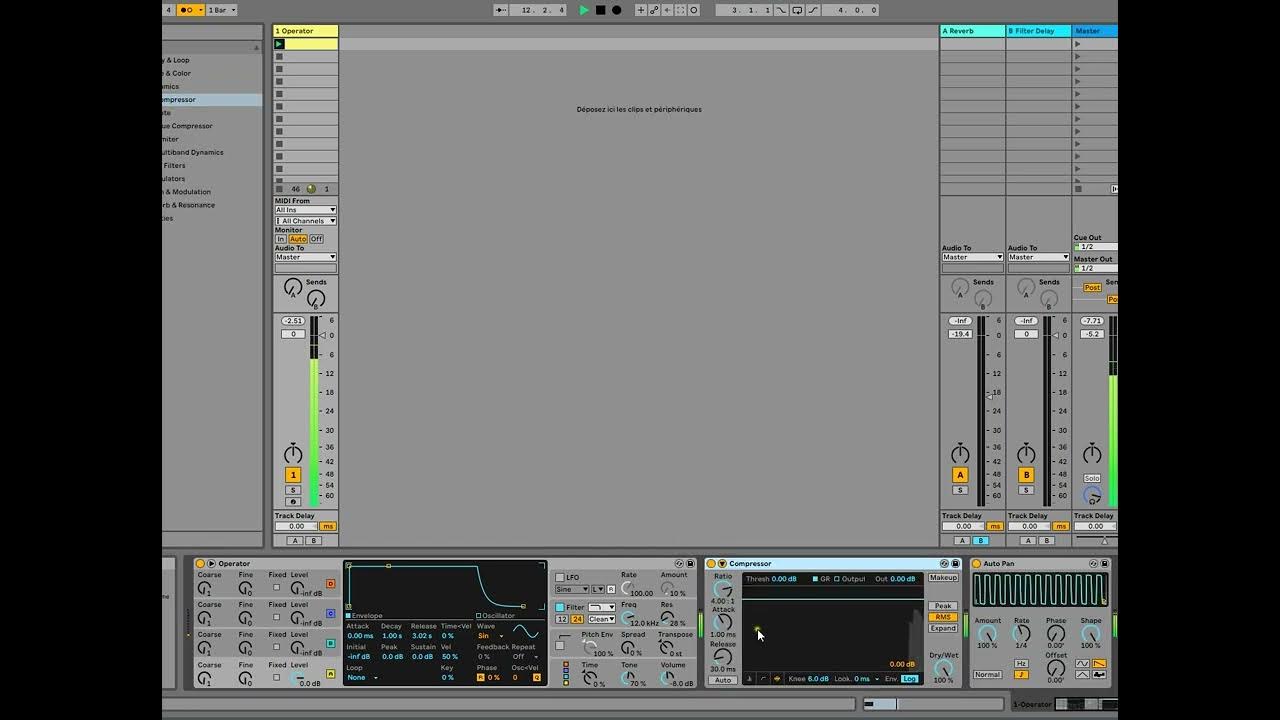Enable the Output checkbox in Compressor display
The height and width of the screenshot is (720, 1280).
pos(837,579)
